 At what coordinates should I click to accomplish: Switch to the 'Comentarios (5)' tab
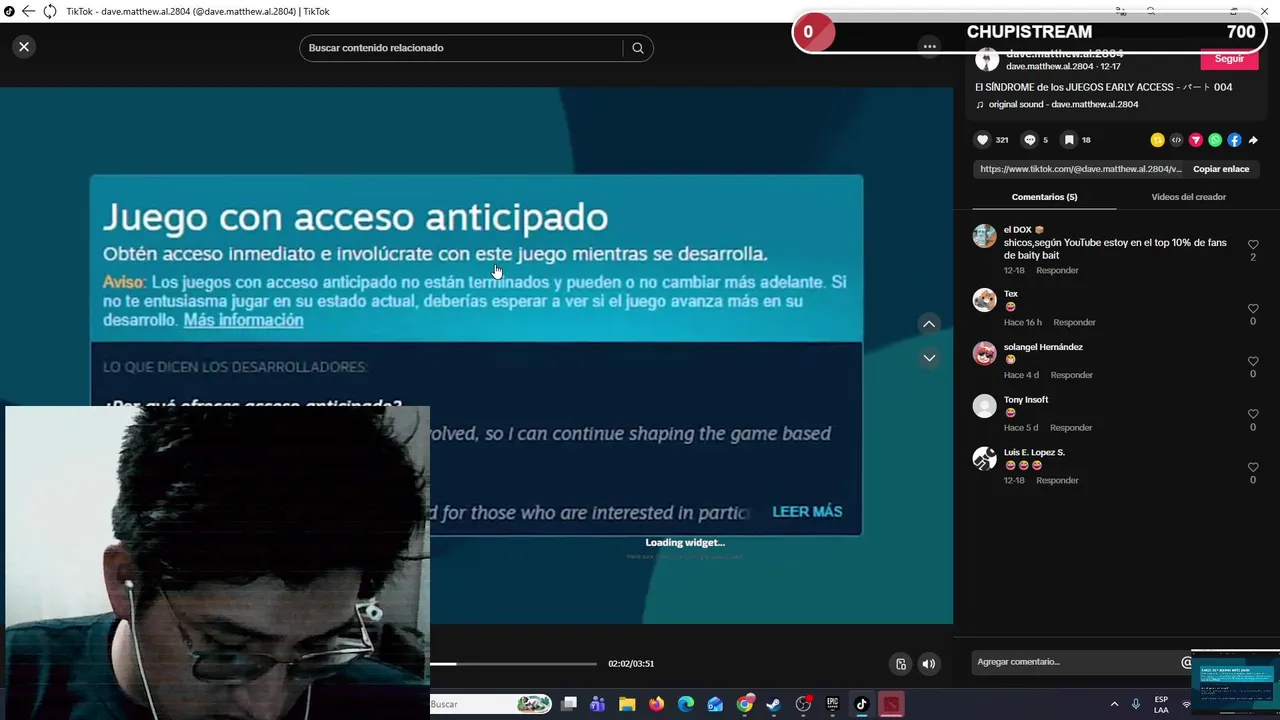pos(1044,197)
